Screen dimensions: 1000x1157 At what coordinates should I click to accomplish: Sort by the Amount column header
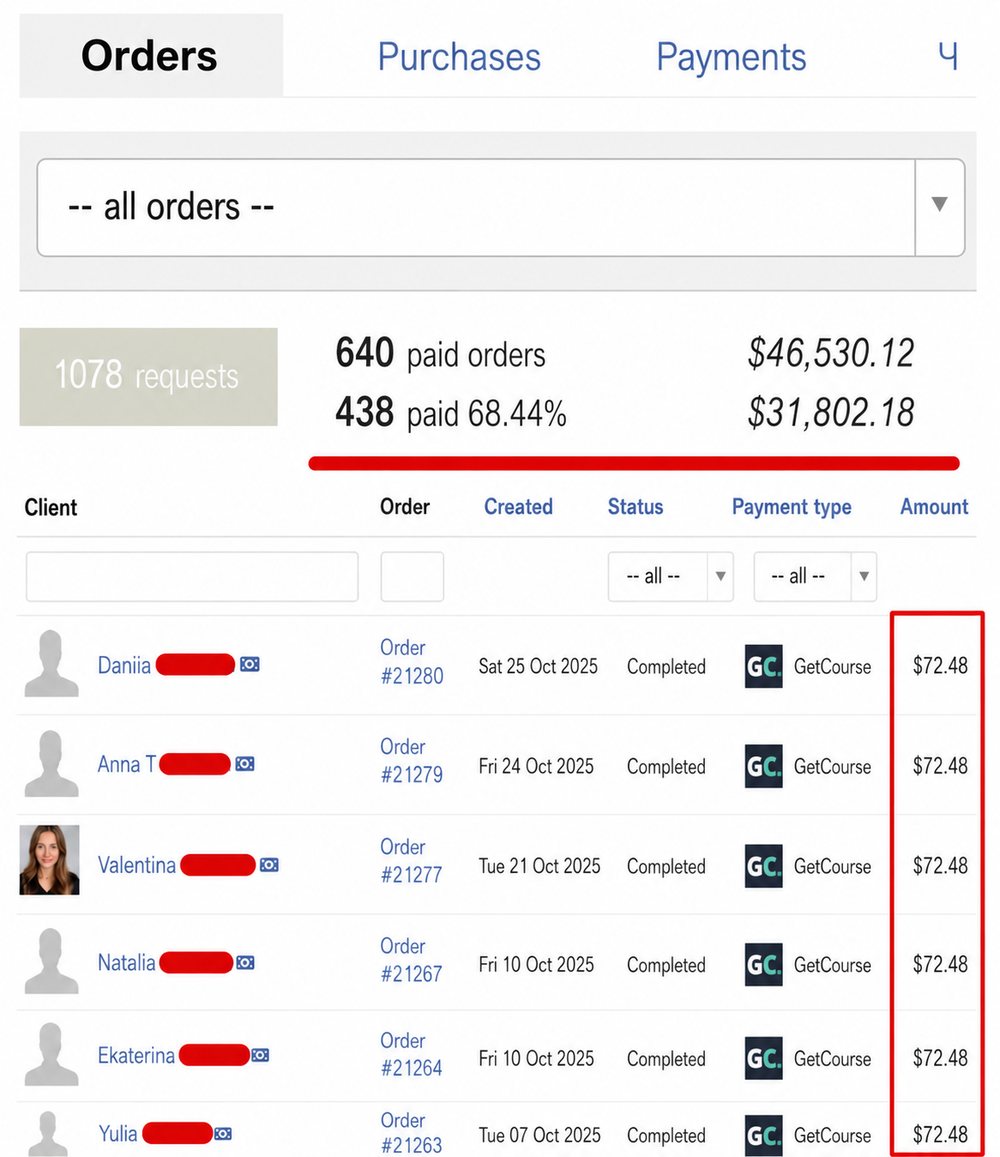click(x=934, y=507)
